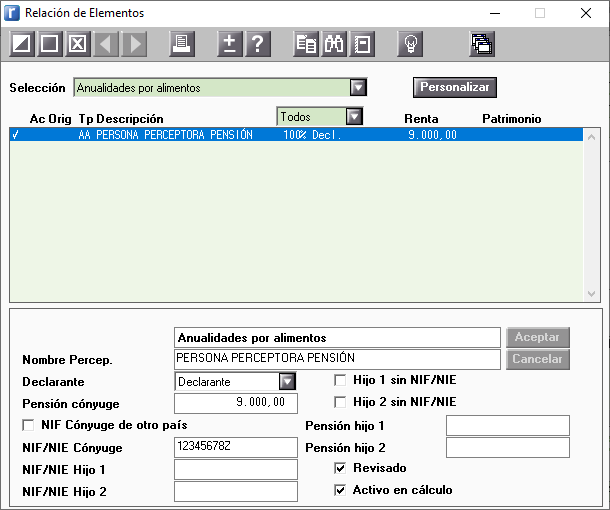Open help with the question mark icon
Viewport: 610px width, 510px height.
point(258,44)
